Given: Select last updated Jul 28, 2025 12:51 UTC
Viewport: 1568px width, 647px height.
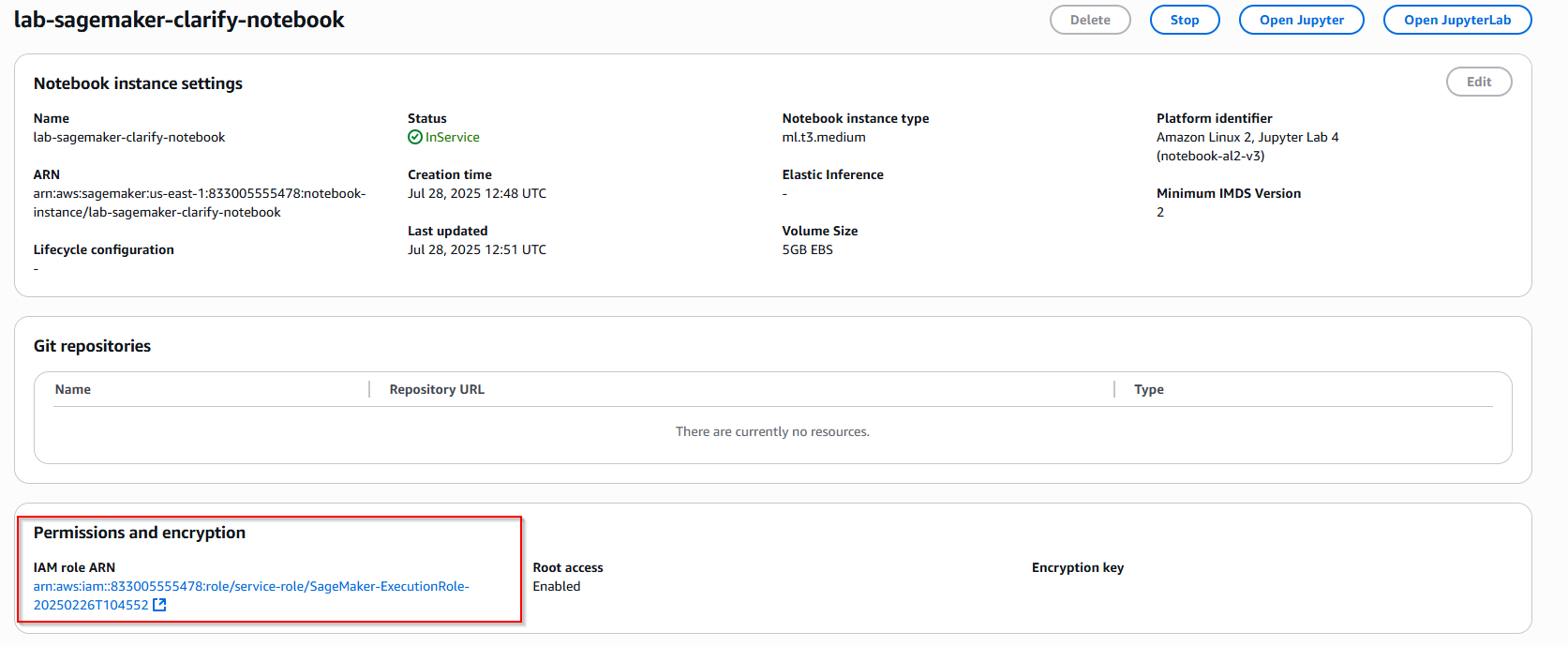Looking at the screenshot, I should (477, 249).
